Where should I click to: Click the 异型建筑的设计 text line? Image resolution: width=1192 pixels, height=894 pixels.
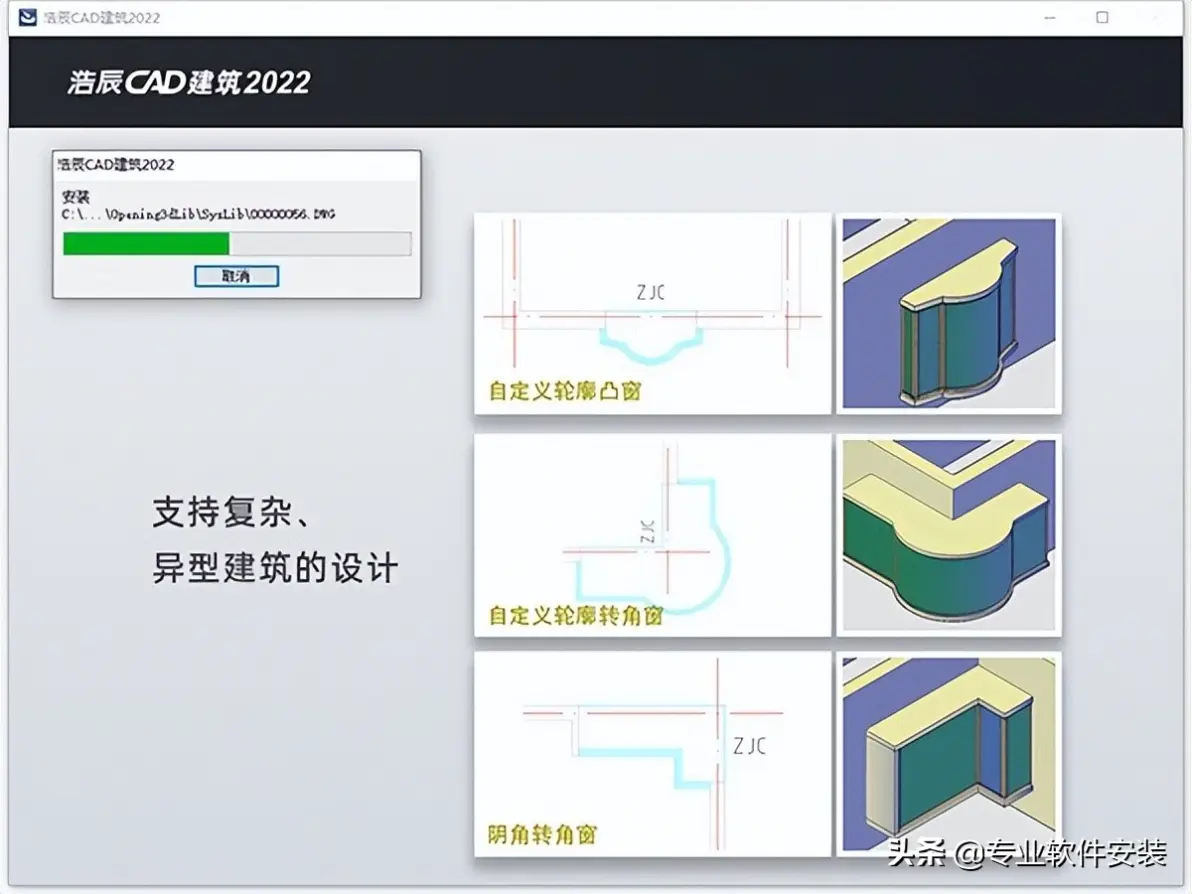pos(274,568)
